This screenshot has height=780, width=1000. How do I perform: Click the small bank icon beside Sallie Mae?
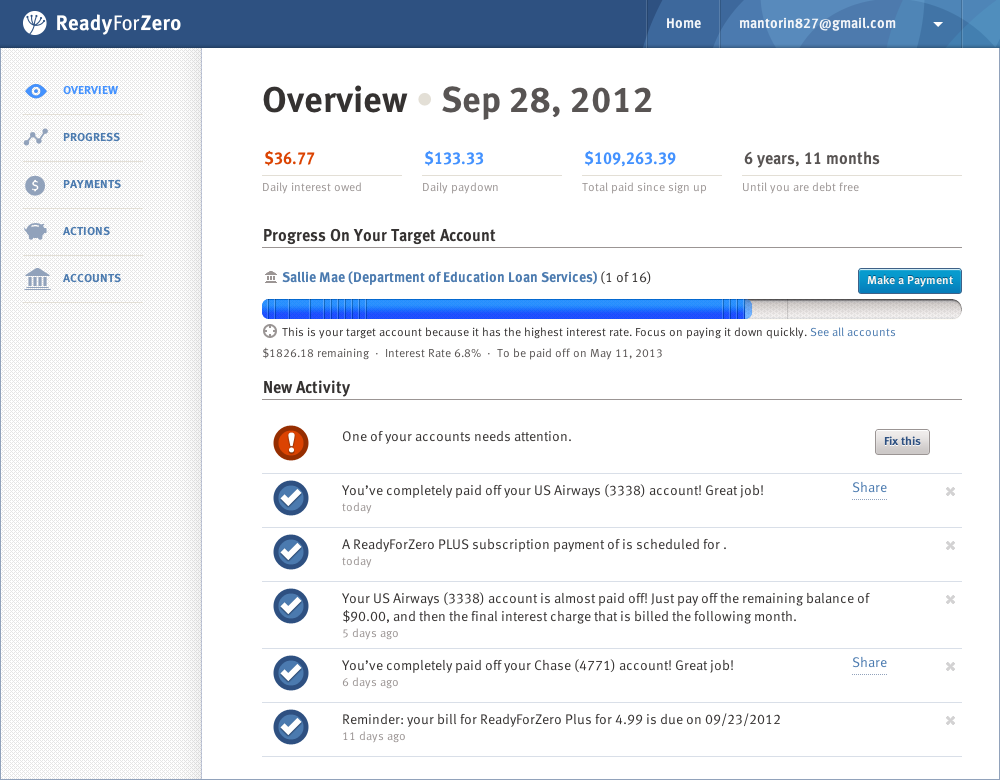coord(271,277)
